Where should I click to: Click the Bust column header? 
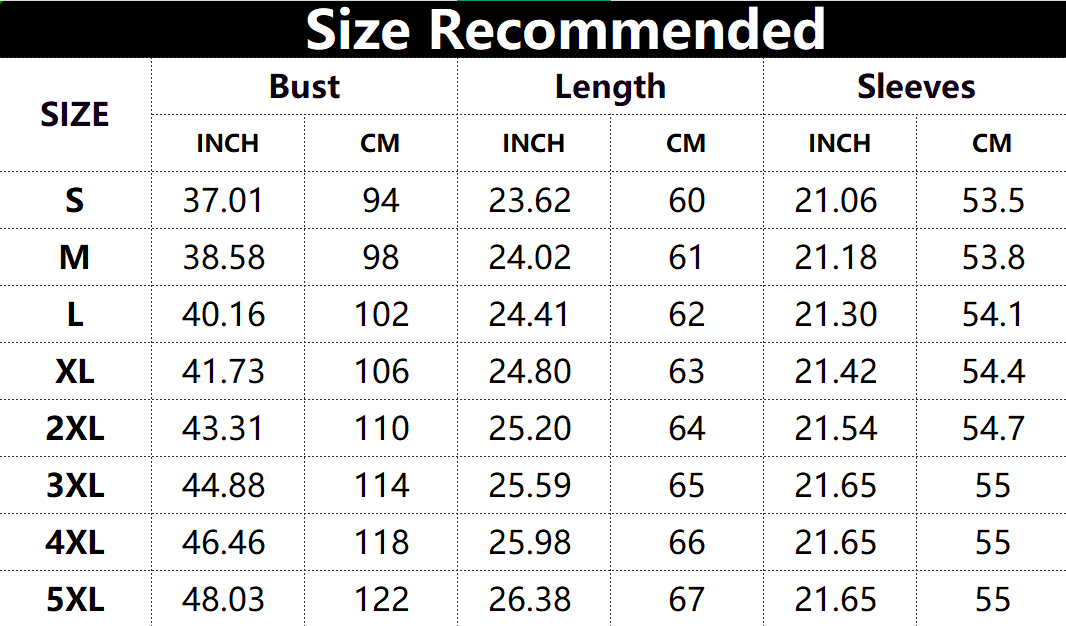click(304, 87)
